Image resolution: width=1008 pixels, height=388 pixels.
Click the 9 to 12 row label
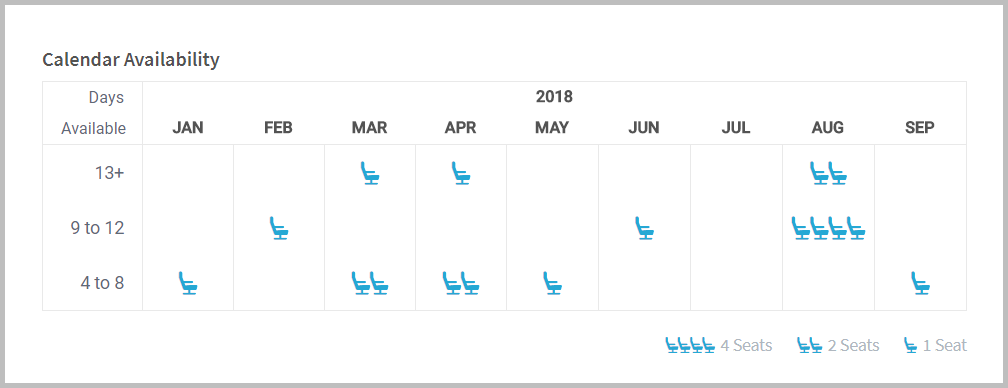pyautogui.click(x=97, y=228)
